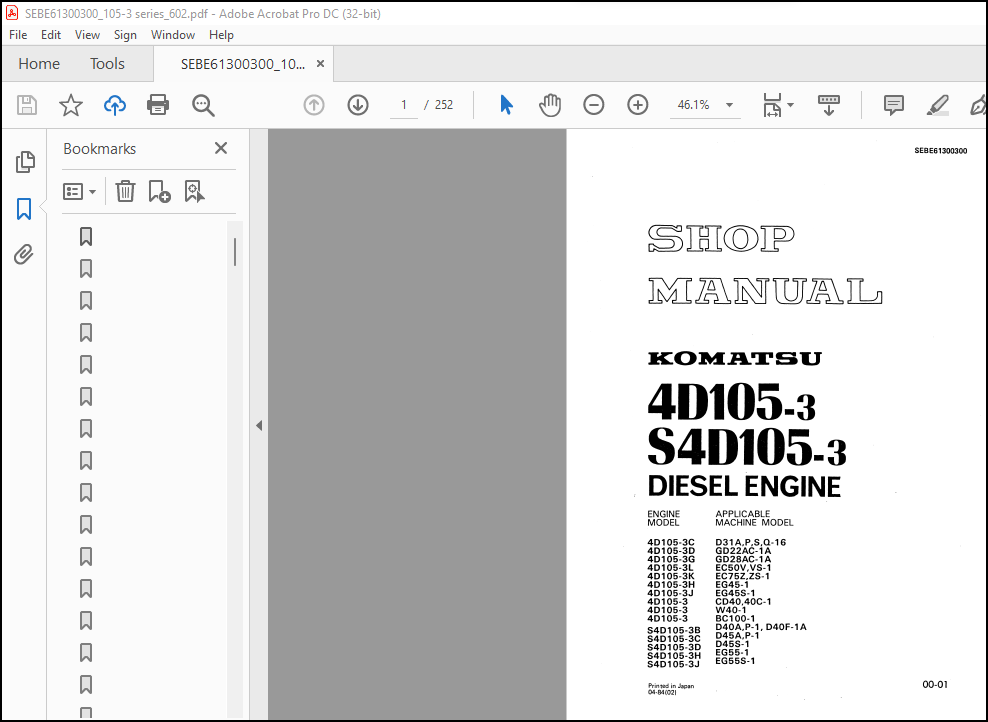Viewport: 988px width, 722px height.
Task: Switch to the Tools tab
Action: (x=107, y=64)
